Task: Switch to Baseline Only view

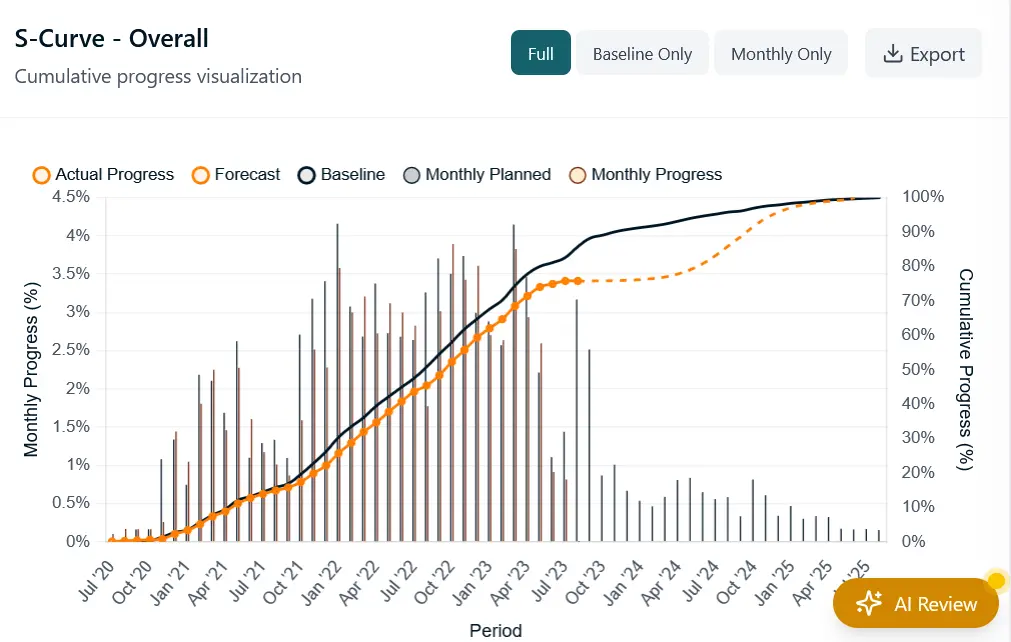Action: pos(642,53)
